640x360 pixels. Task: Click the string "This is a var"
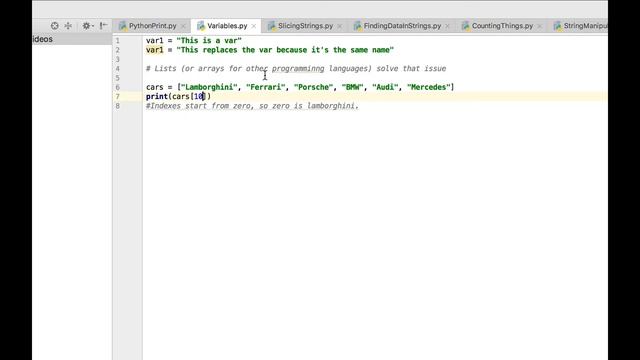click(x=209, y=40)
